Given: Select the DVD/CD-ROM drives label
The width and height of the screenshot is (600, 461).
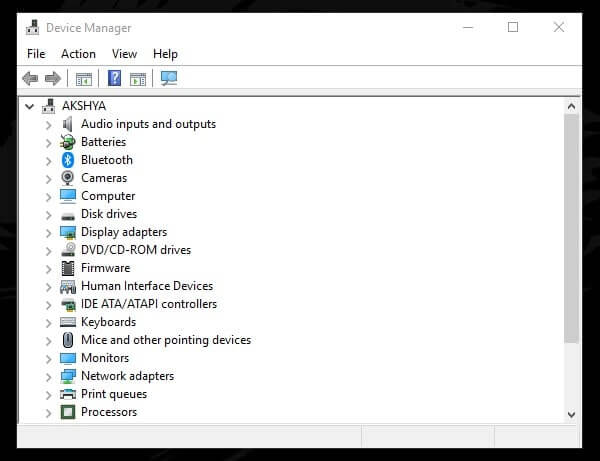Looking at the screenshot, I should coord(136,250).
